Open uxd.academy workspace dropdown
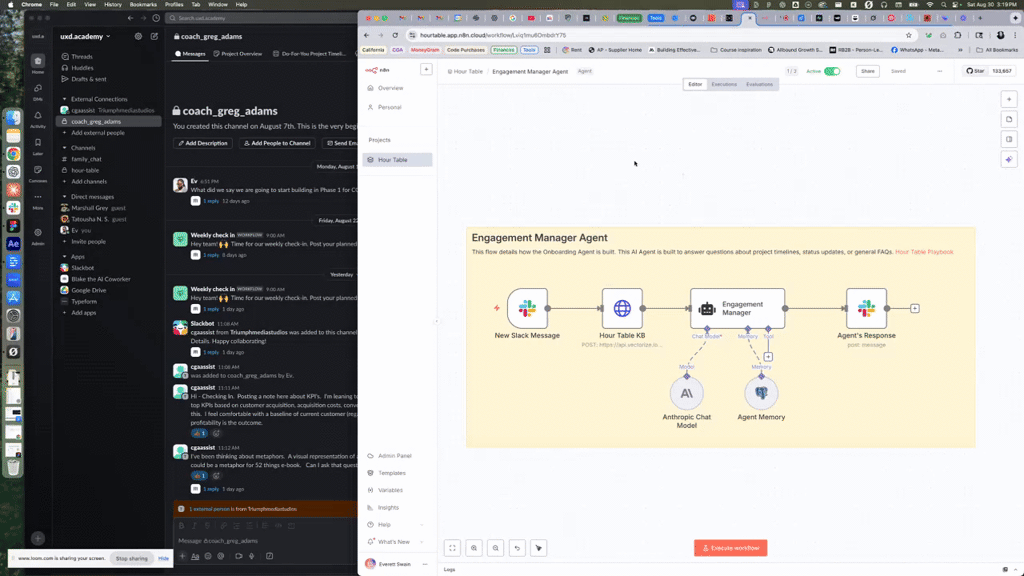Viewport: 1024px width, 576px height. coord(85,37)
